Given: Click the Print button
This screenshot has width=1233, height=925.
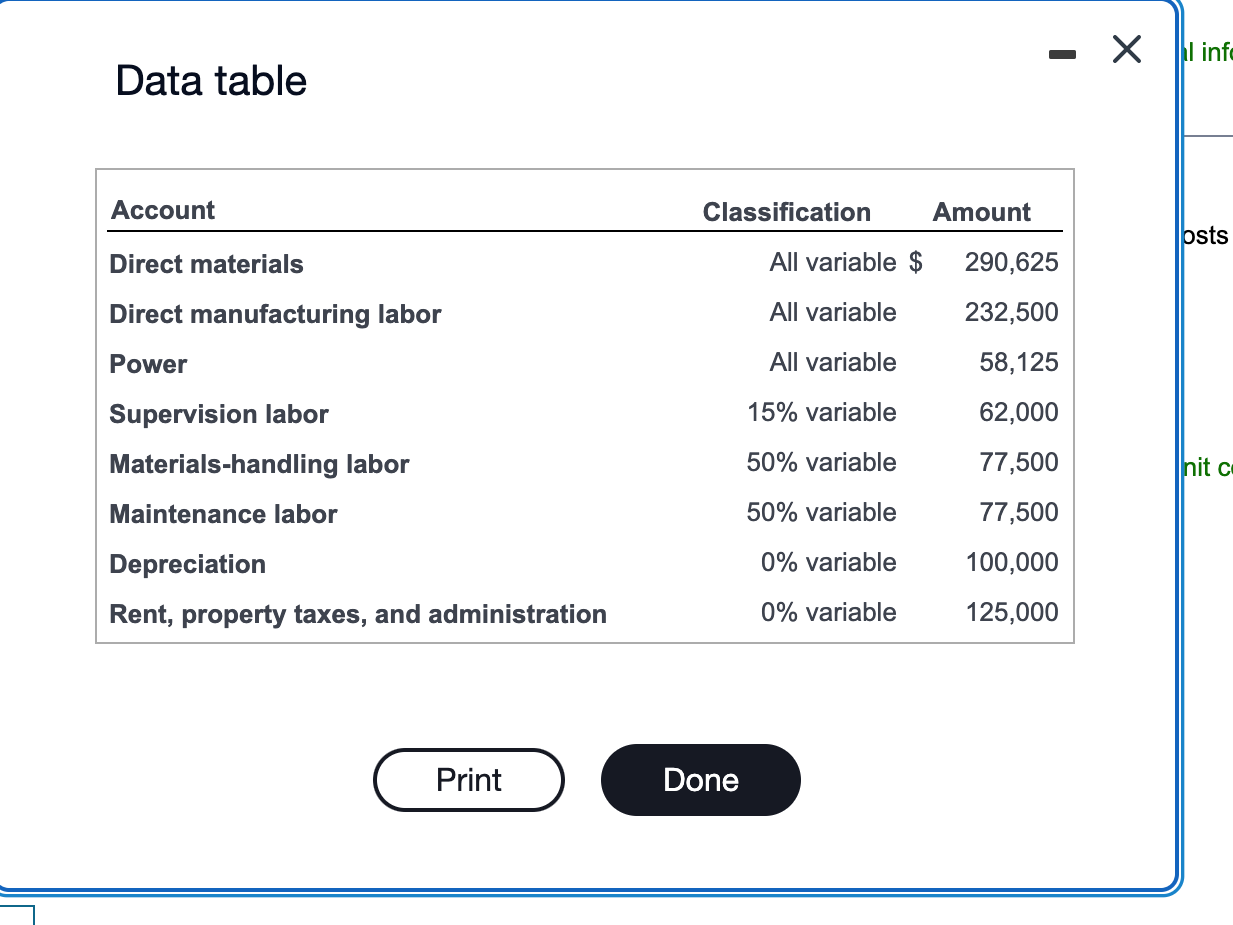Looking at the screenshot, I should (x=469, y=780).
